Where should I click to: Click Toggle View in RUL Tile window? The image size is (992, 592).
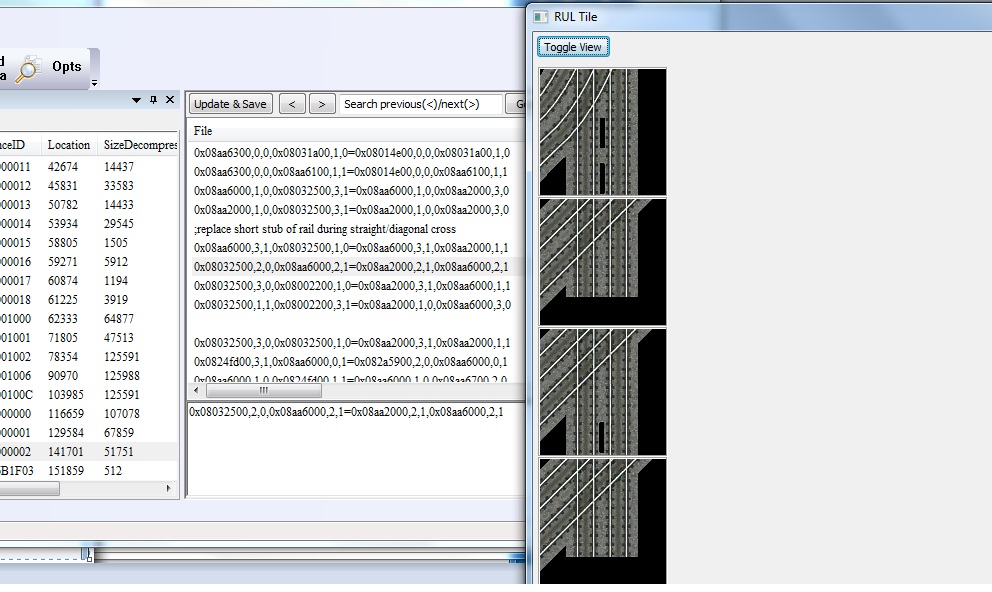(x=573, y=47)
